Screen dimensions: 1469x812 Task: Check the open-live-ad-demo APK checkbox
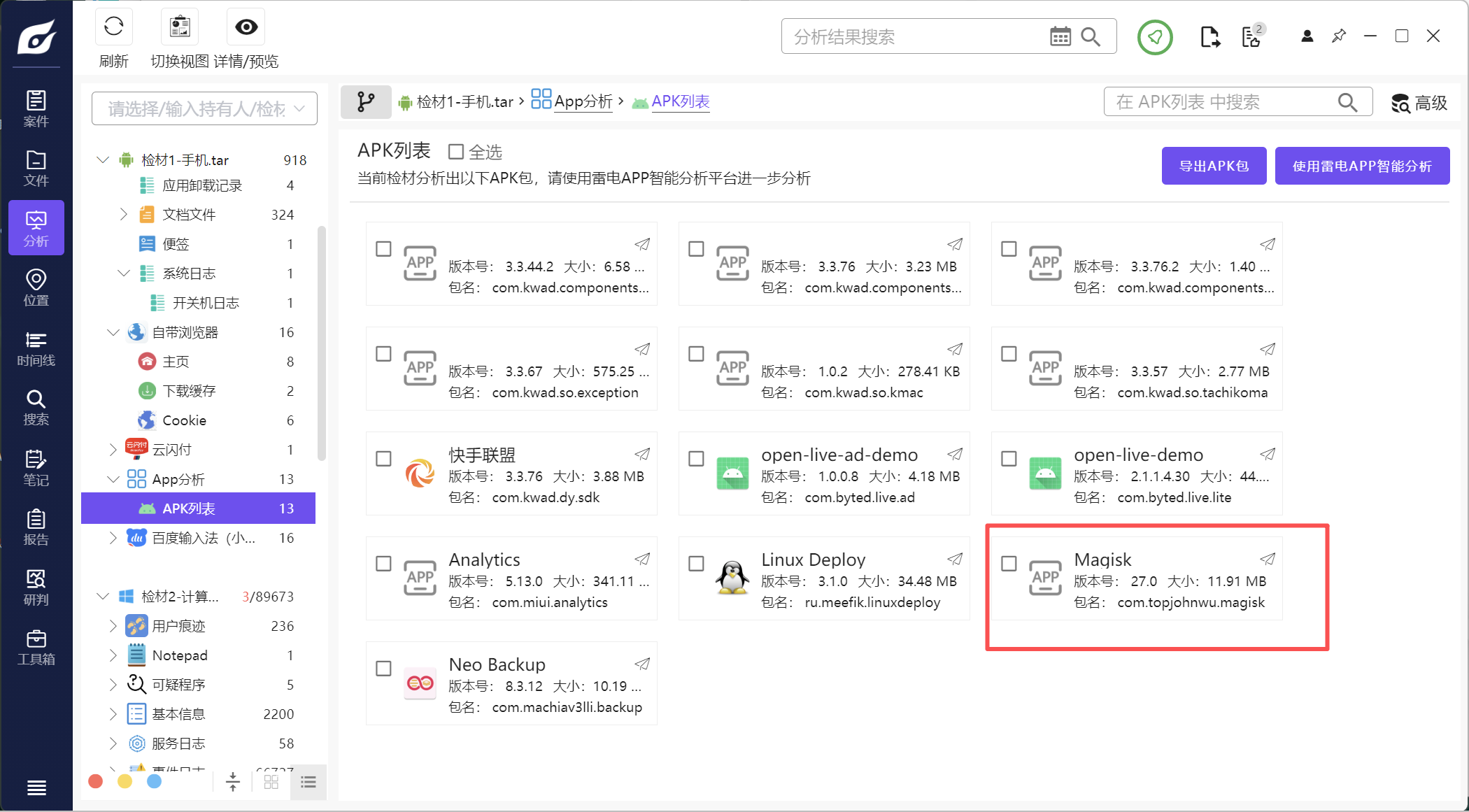point(696,459)
